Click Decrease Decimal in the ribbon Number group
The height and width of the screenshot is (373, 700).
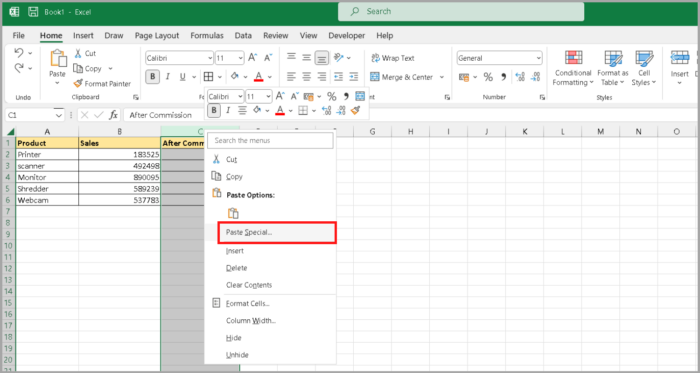pyautogui.click(x=535, y=77)
